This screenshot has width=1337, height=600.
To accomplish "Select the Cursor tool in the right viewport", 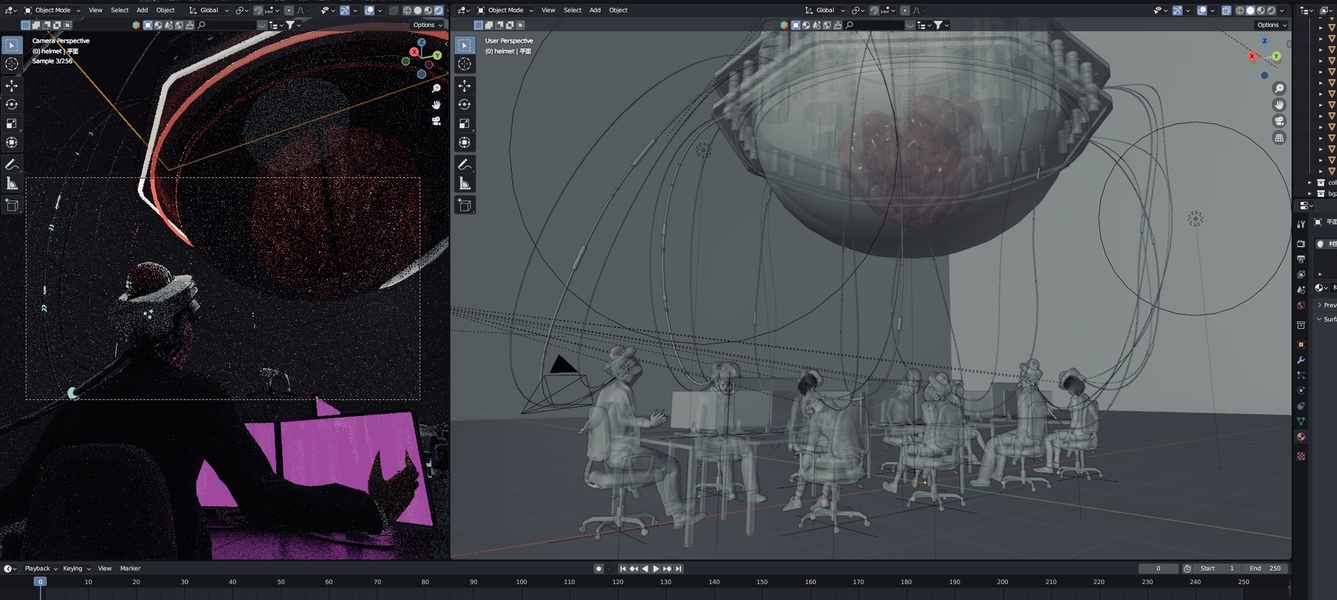I will 465,64.
